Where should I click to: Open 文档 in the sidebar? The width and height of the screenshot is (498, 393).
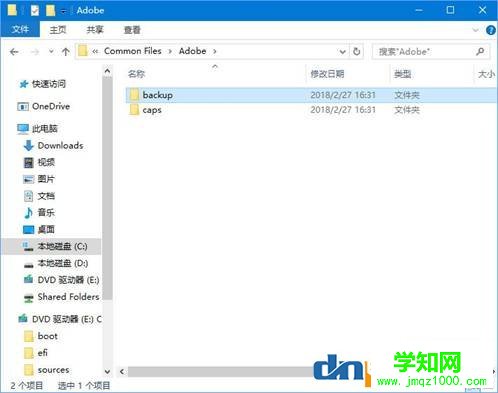click(46, 196)
